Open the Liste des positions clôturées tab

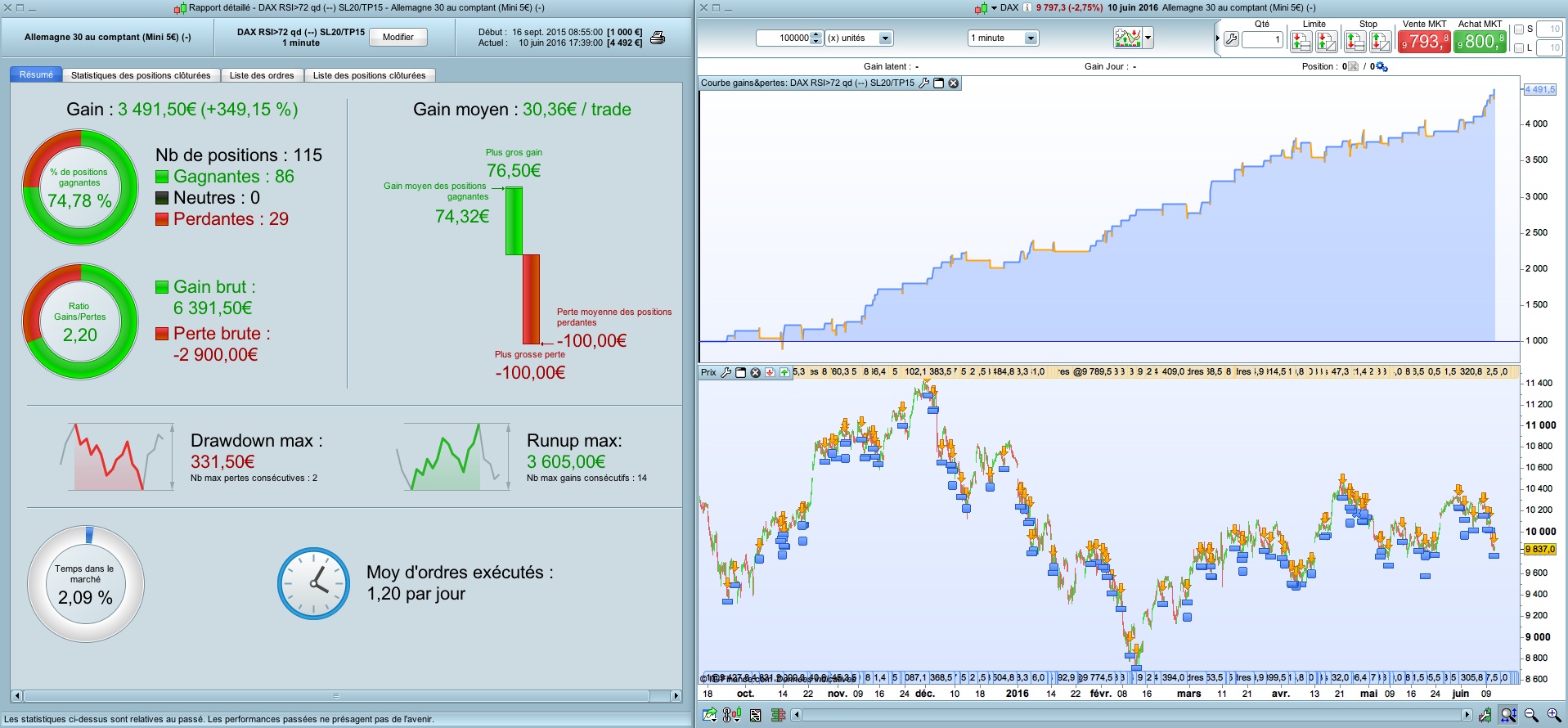tap(369, 75)
